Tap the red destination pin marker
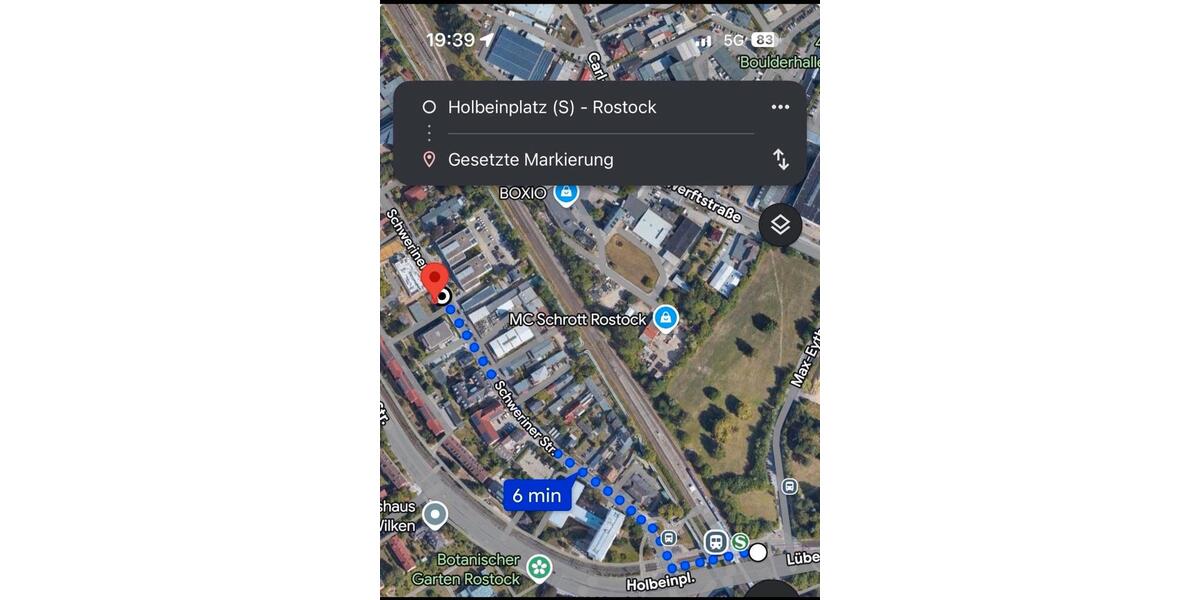The height and width of the screenshot is (600, 1200). [x=433, y=282]
